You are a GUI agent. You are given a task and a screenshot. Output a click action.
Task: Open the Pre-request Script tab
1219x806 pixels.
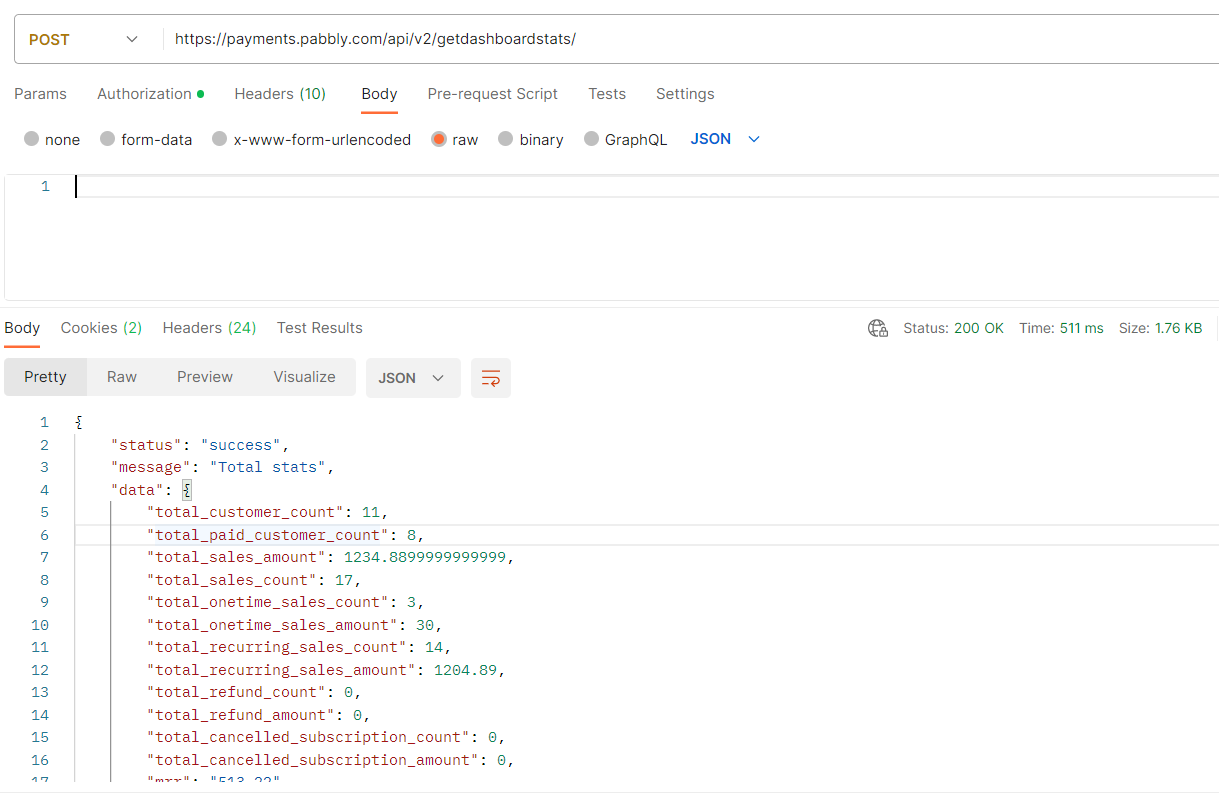point(492,94)
